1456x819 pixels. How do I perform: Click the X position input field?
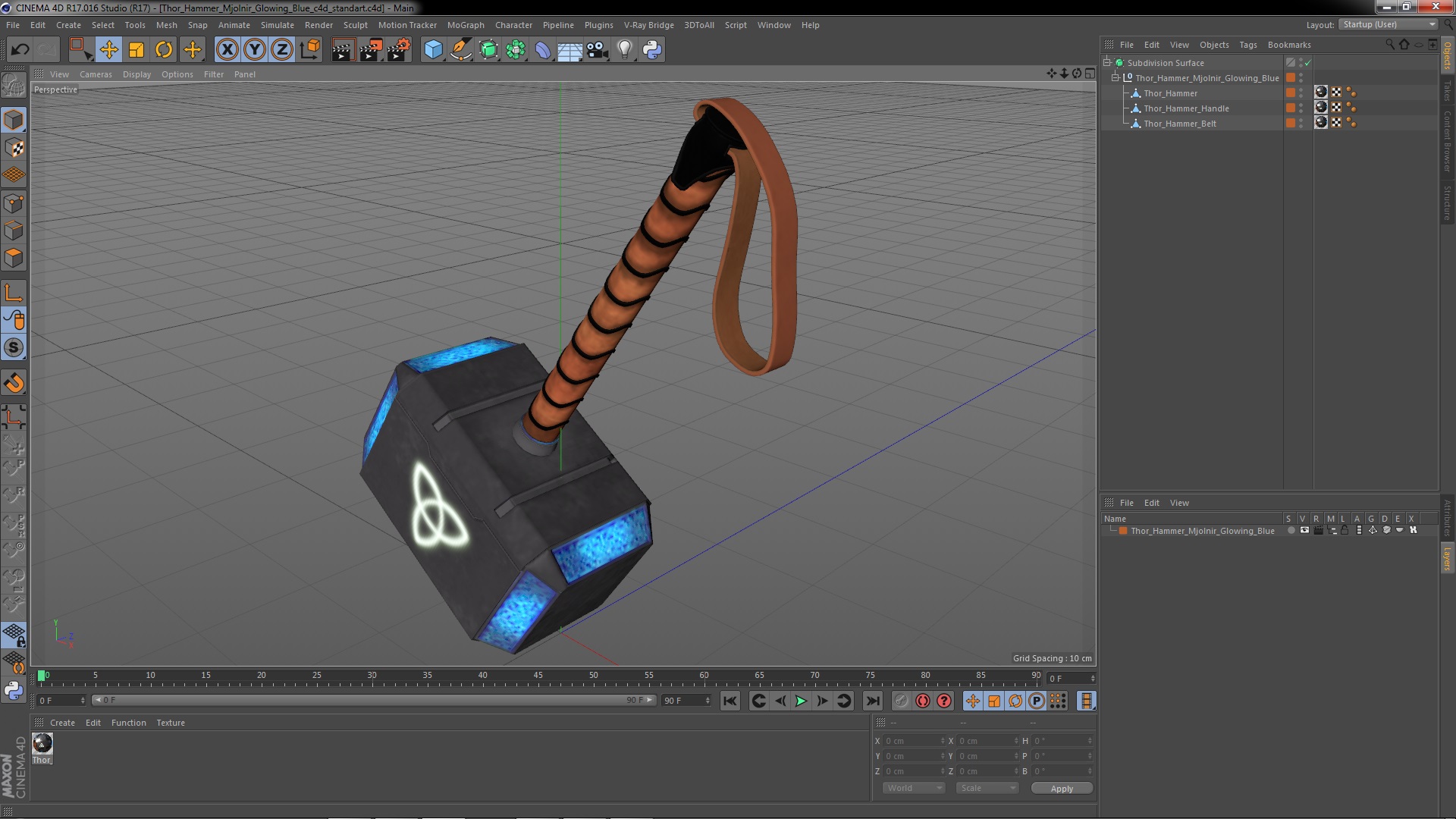click(x=914, y=741)
